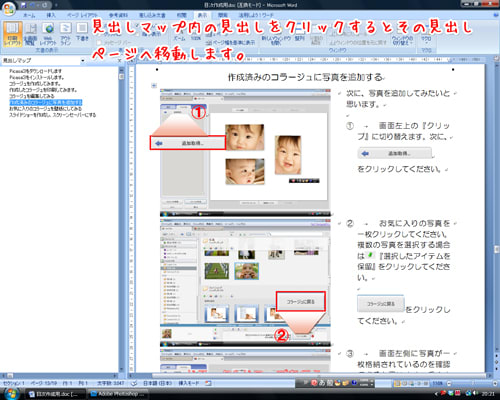Click macro record icon in status bar
The width and height of the screenshot is (500, 400).
pos(208,383)
